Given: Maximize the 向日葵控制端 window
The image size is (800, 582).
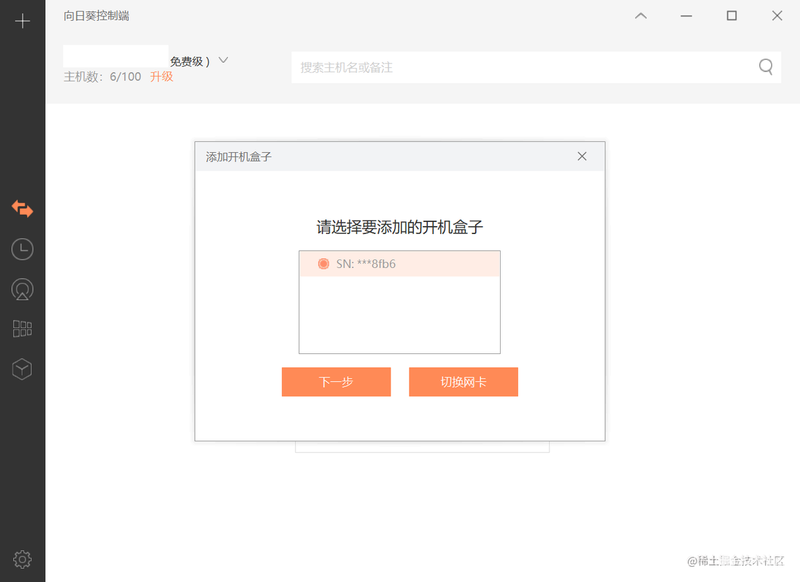Looking at the screenshot, I should click(x=732, y=16).
